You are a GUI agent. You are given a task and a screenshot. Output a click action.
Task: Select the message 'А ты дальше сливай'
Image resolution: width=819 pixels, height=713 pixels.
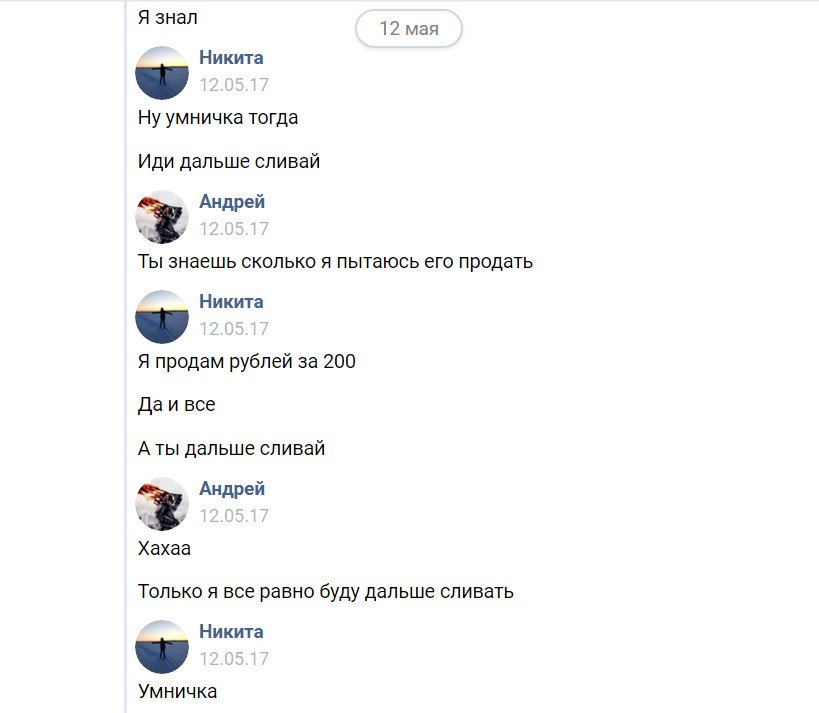pyautogui.click(x=231, y=448)
